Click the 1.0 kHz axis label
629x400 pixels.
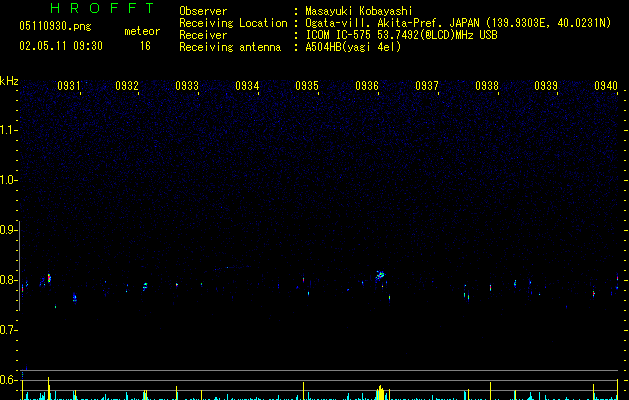tap(8, 180)
